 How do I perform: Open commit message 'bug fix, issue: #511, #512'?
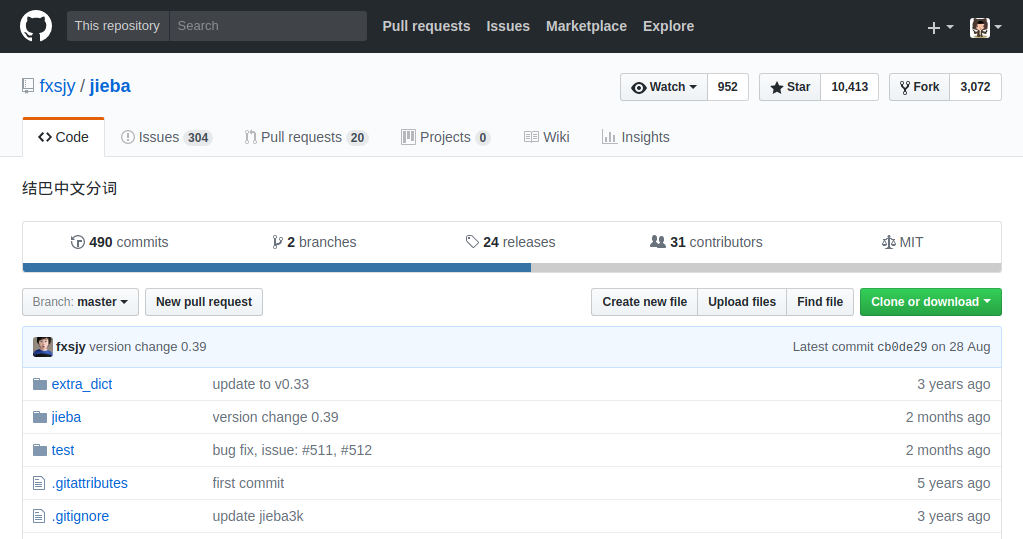tap(292, 450)
